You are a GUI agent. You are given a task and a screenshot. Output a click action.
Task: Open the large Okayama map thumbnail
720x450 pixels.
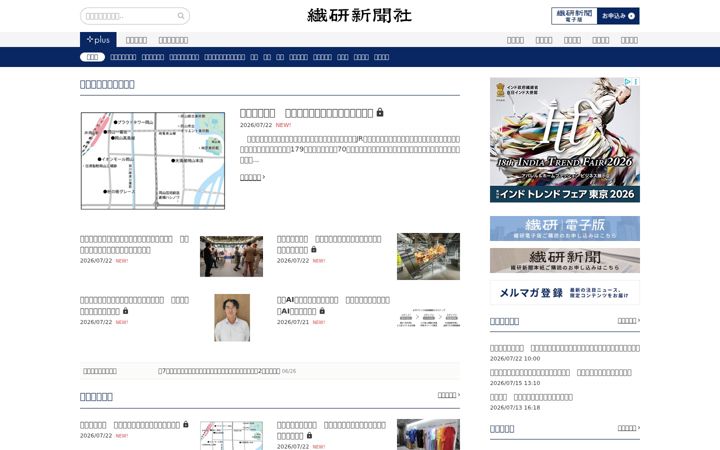[153, 161]
